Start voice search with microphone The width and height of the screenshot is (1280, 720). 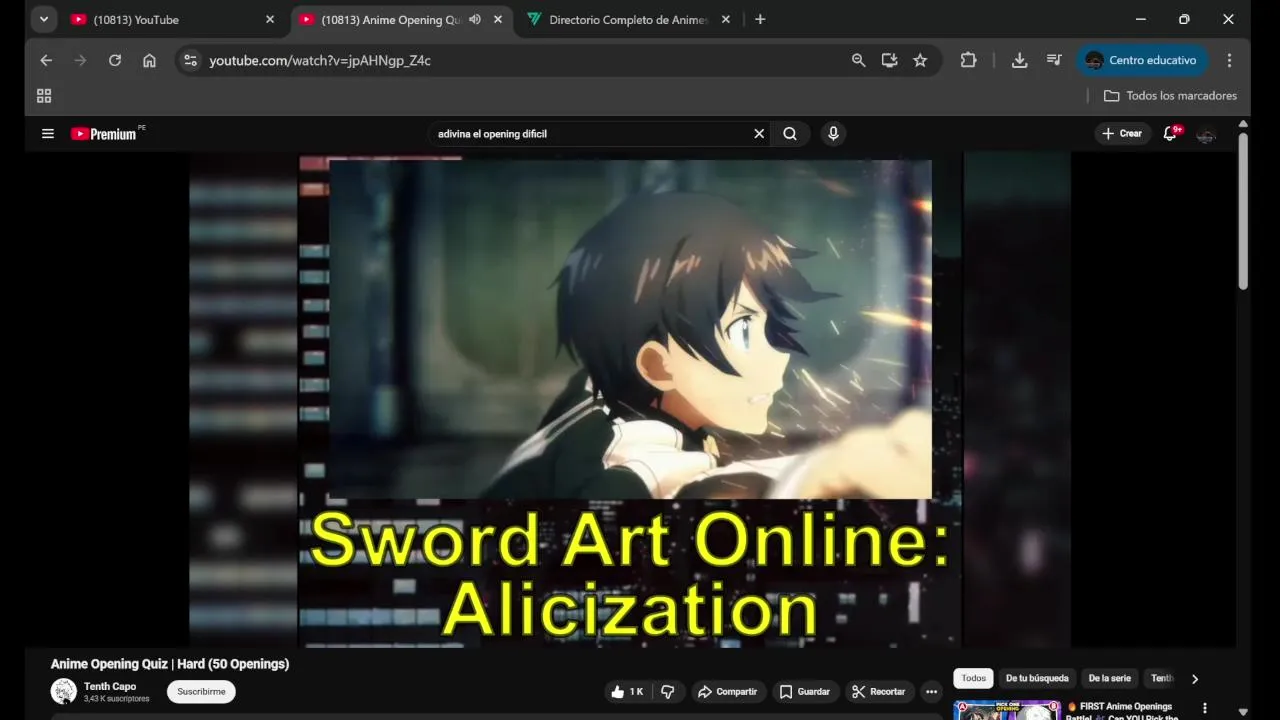(x=833, y=133)
